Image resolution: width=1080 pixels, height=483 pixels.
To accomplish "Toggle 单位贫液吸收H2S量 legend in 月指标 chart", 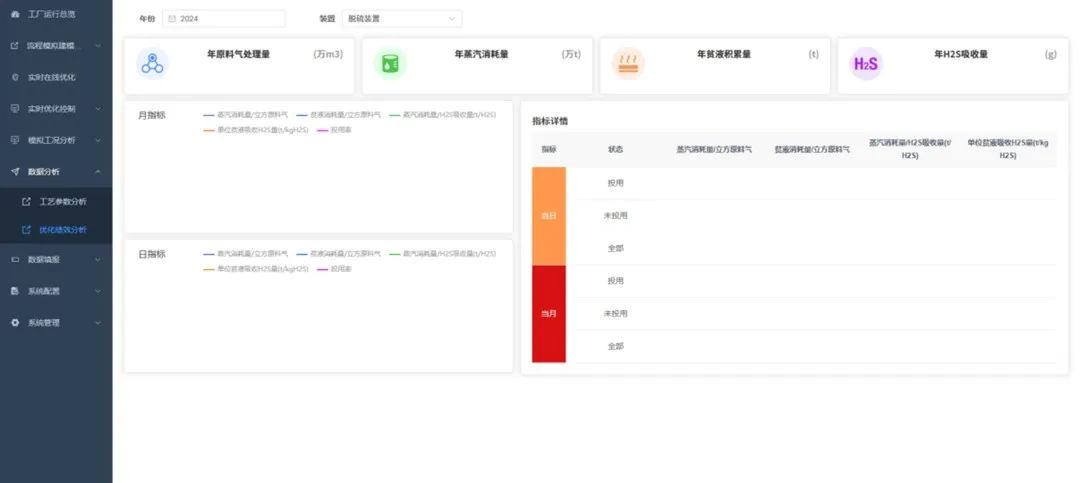I will [x=256, y=130].
